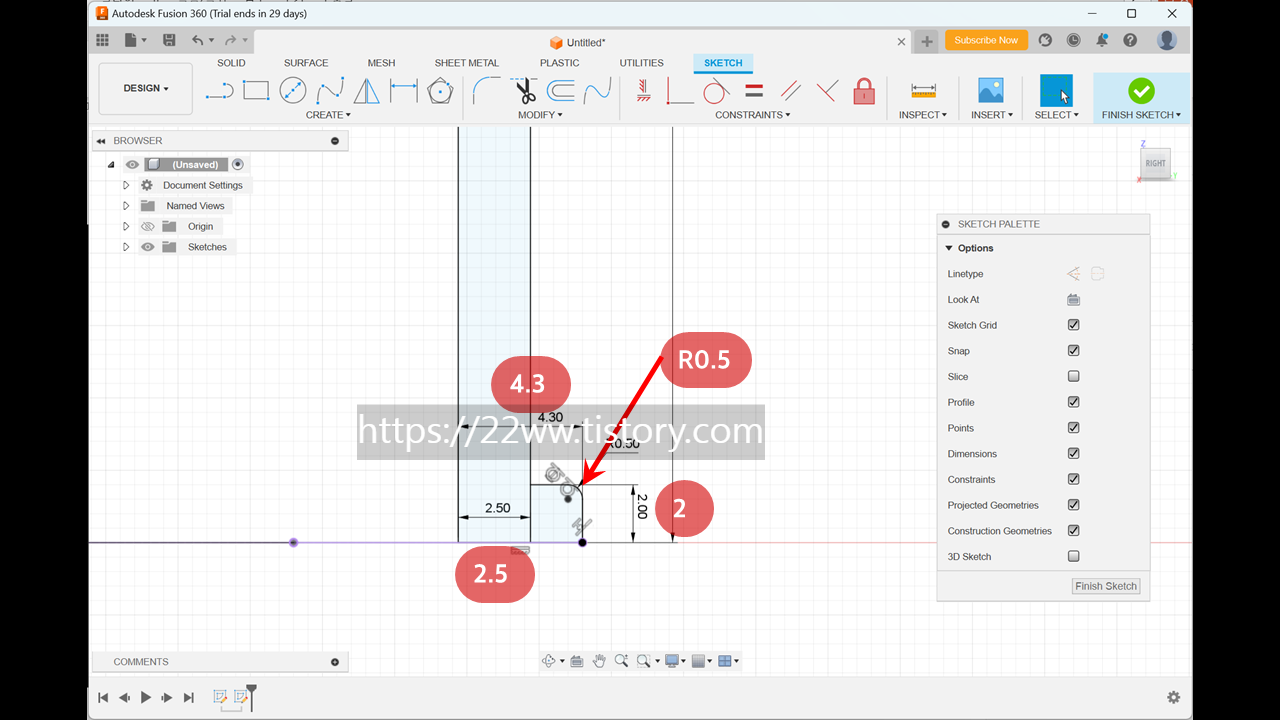Click the Look At icon in Sketch Palette
This screenshot has height=720, width=1280.
click(x=1073, y=299)
